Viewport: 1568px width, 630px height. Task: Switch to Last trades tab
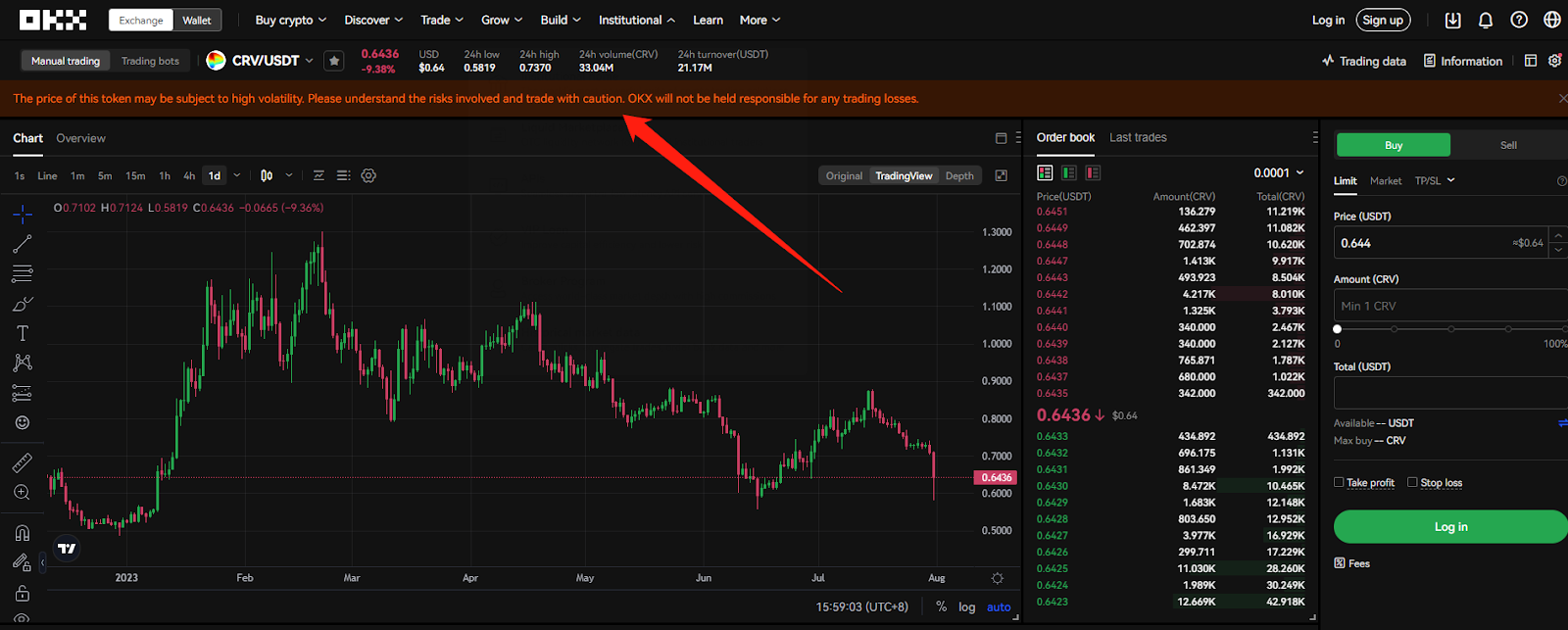coord(1138,137)
